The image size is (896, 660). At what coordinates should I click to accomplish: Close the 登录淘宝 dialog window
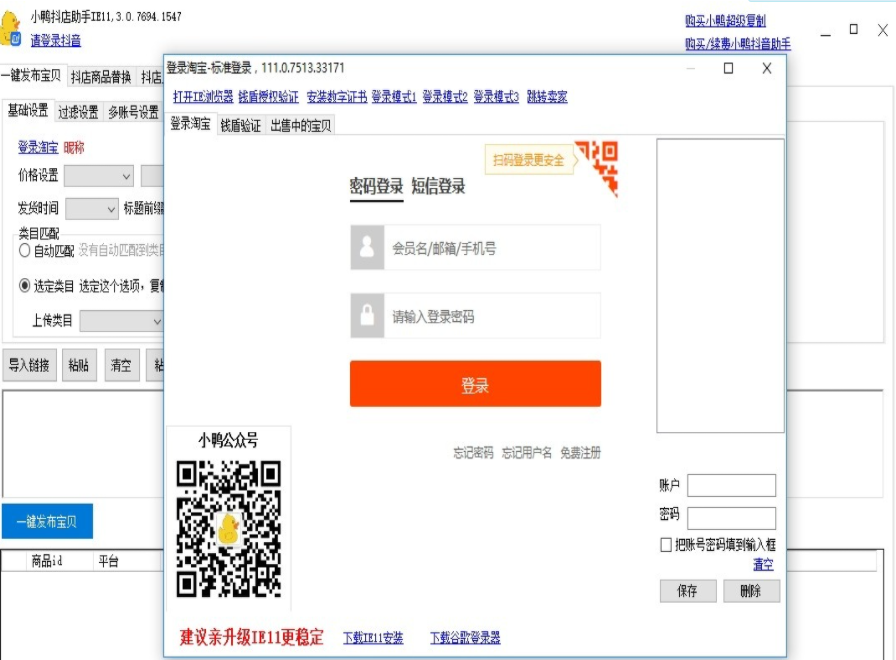click(x=767, y=69)
